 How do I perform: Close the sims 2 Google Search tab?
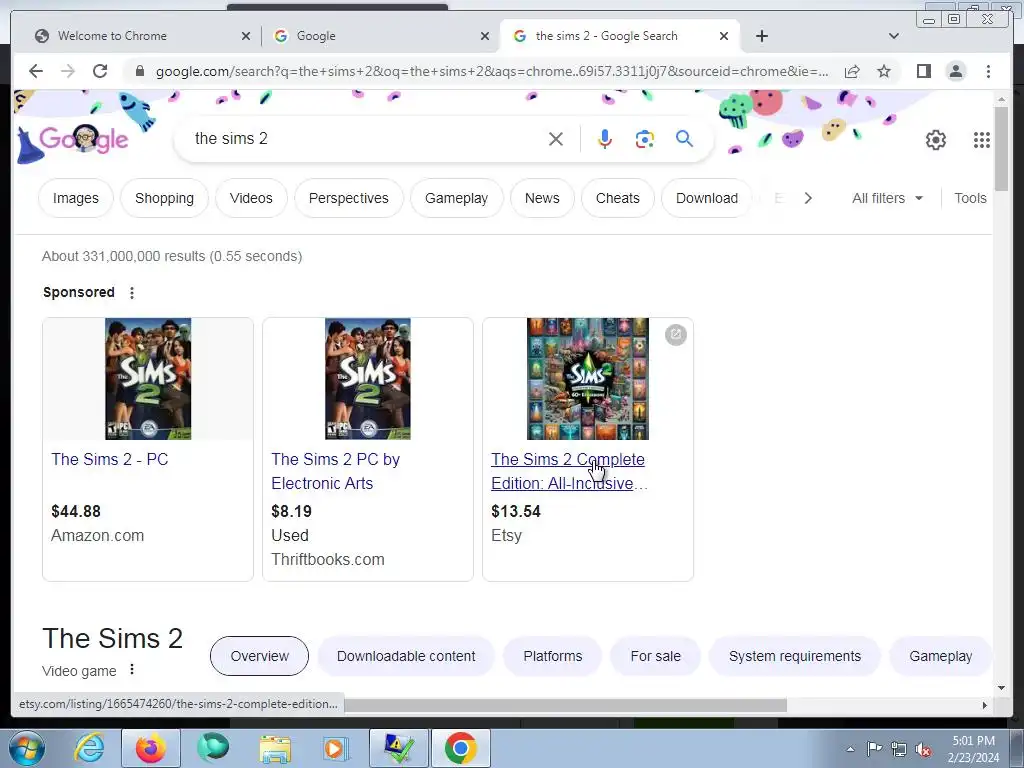tap(724, 36)
